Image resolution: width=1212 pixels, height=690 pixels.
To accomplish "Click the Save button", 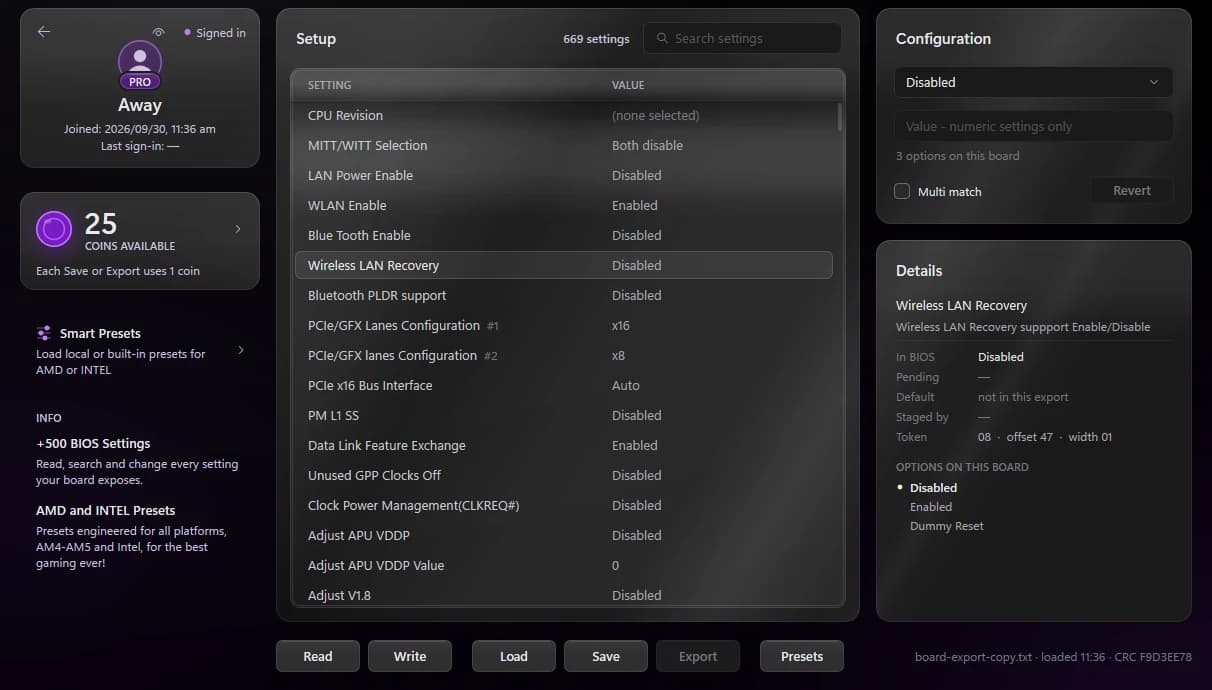I will tap(606, 656).
